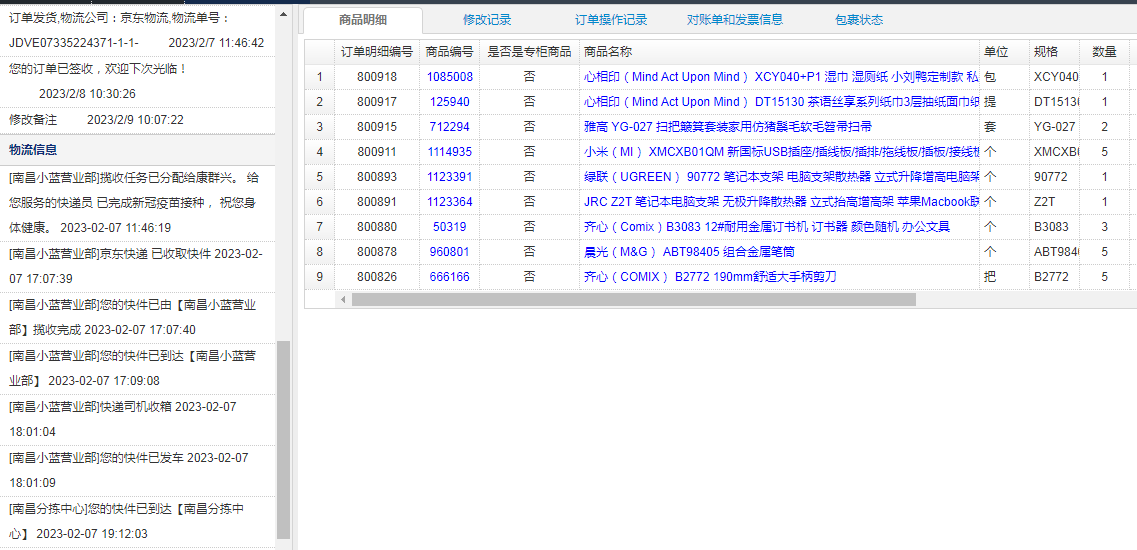Open 雅高 YG-027 扫把簸箕 product link
This screenshot has width=1137, height=550.
coord(728,127)
